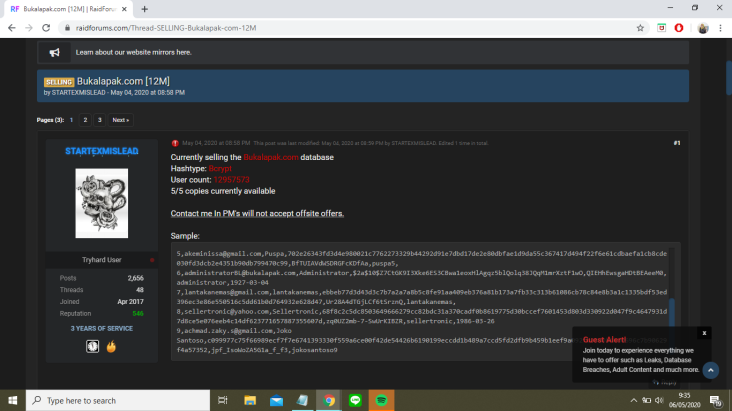Close the Bukalapak.com RaidForums tab

click(x=124, y=9)
